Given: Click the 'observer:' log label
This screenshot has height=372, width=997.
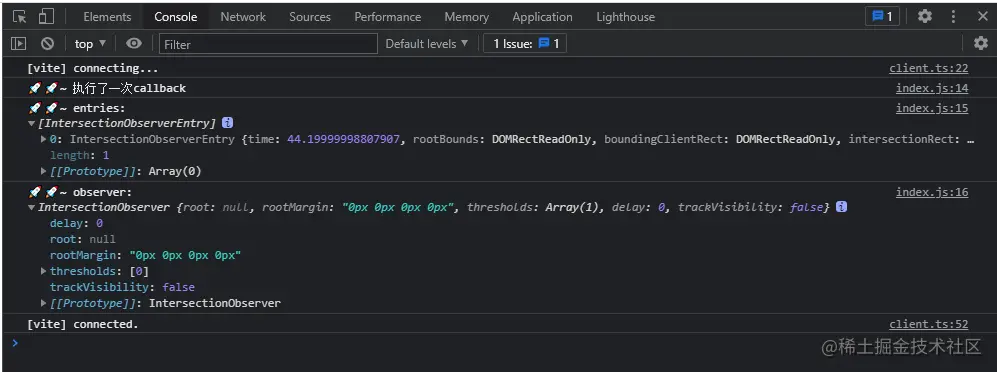Looking at the screenshot, I should pyautogui.click(x=102, y=192).
